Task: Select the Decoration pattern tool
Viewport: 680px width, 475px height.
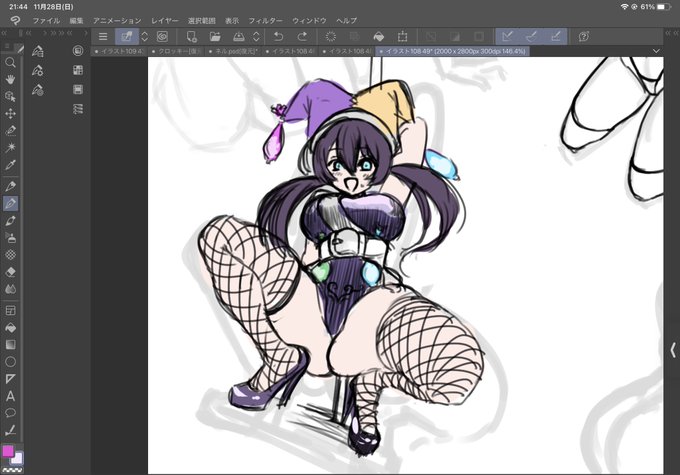Action: [x=10, y=255]
